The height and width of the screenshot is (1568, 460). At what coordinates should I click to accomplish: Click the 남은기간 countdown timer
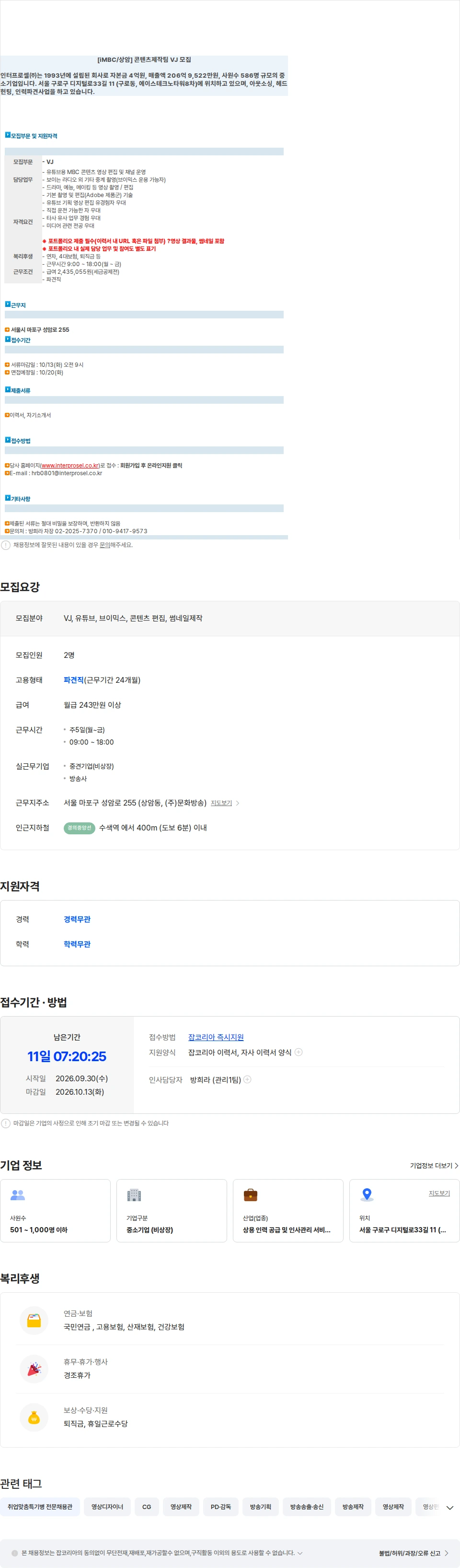coord(67,1056)
